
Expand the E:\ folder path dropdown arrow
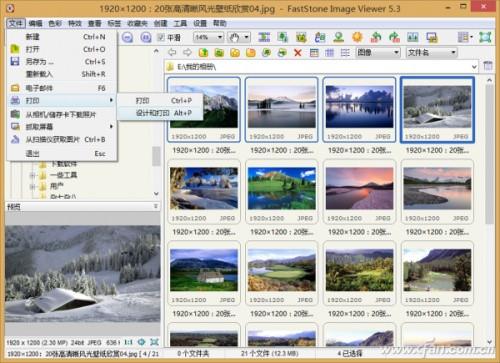[474, 67]
